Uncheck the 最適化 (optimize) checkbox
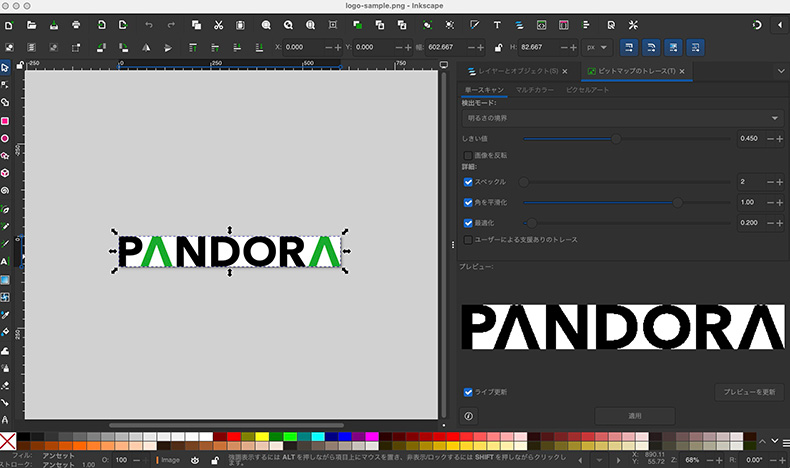 click(x=468, y=223)
